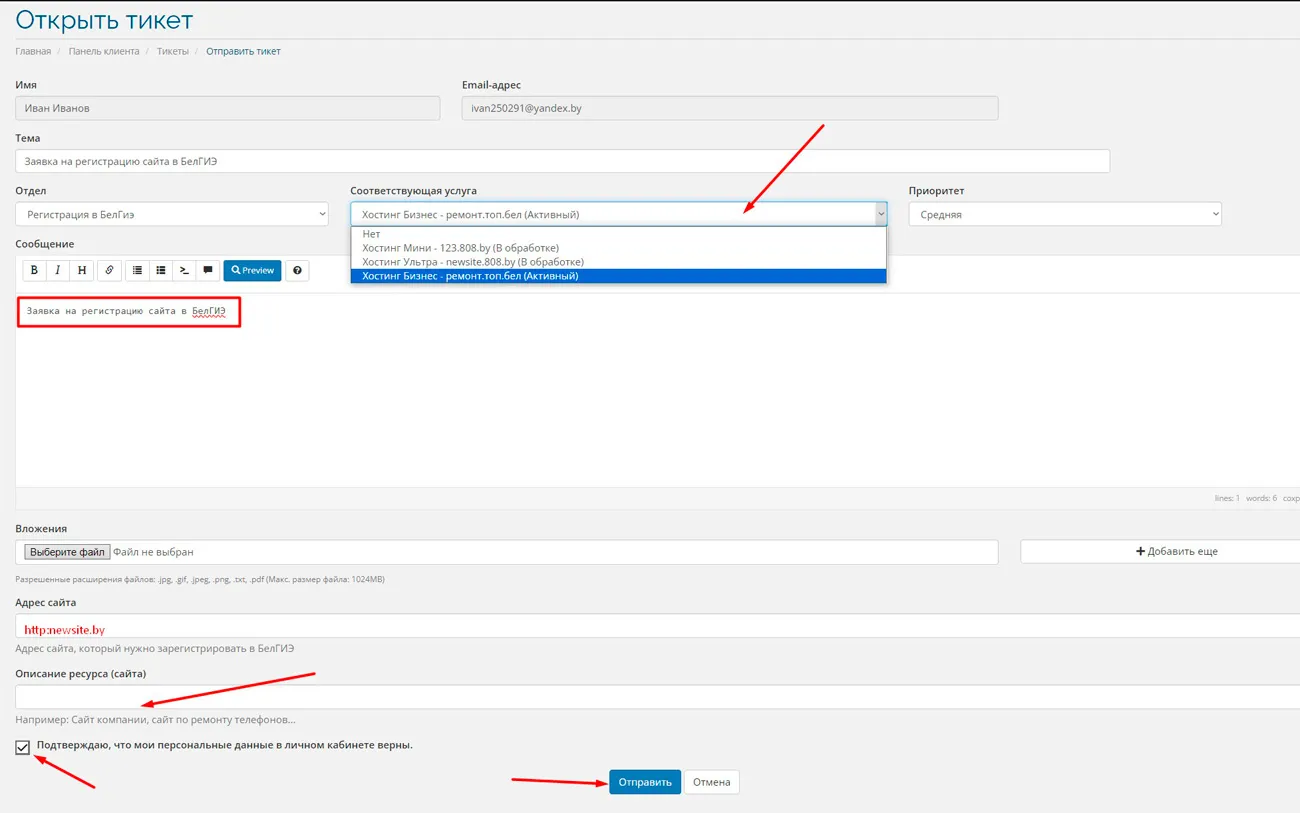Screen dimensions: 1300x813
Task: Click the Отправить submit button
Action: pyautogui.click(x=645, y=782)
